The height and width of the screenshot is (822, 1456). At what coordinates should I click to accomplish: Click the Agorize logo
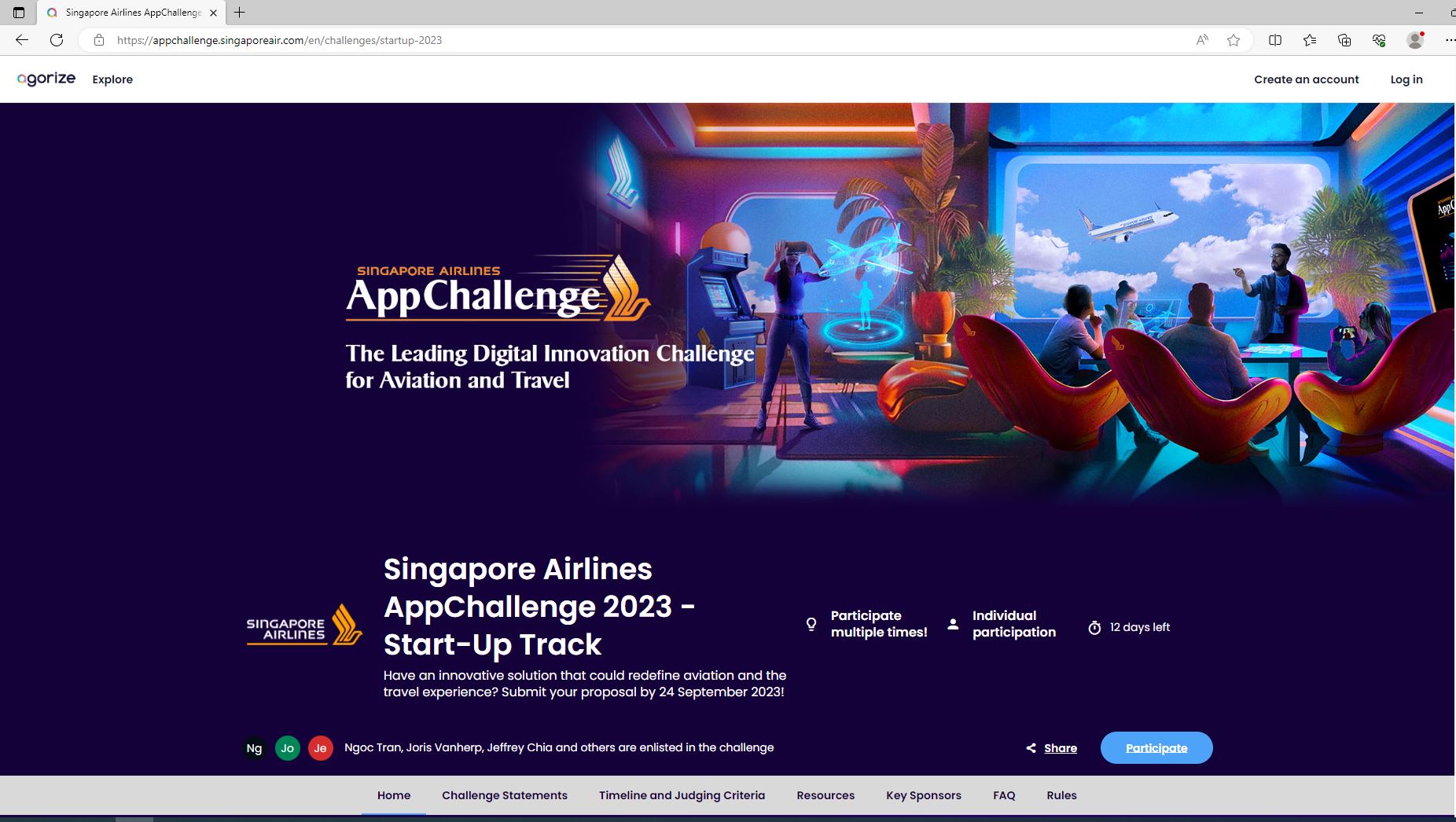point(46,79)
